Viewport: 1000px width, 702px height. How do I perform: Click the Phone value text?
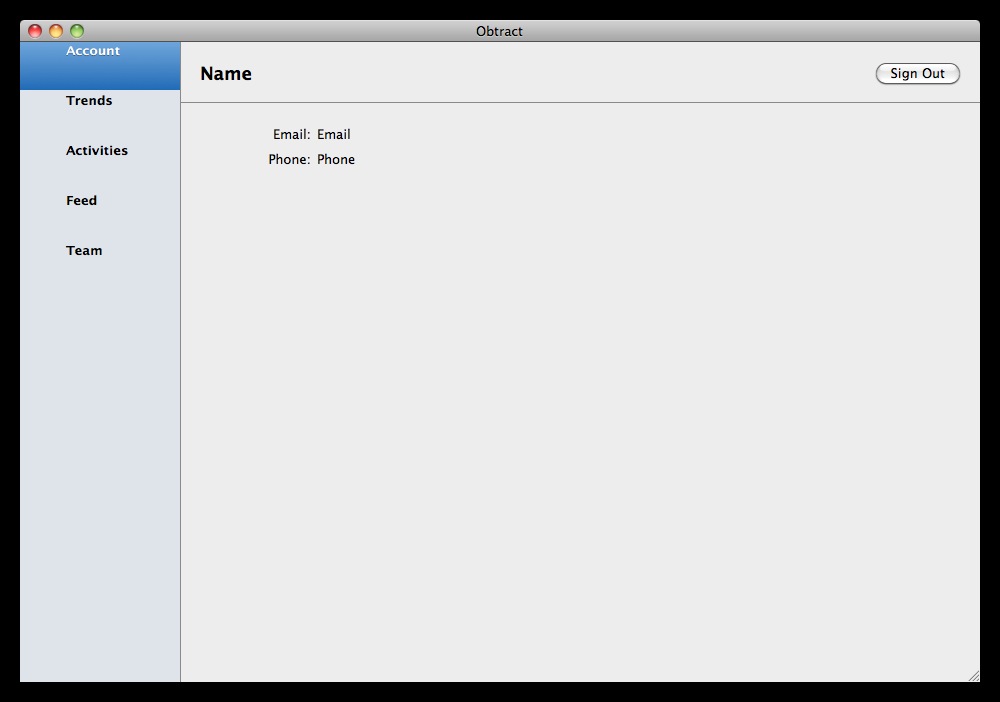[x=335, y=159]
